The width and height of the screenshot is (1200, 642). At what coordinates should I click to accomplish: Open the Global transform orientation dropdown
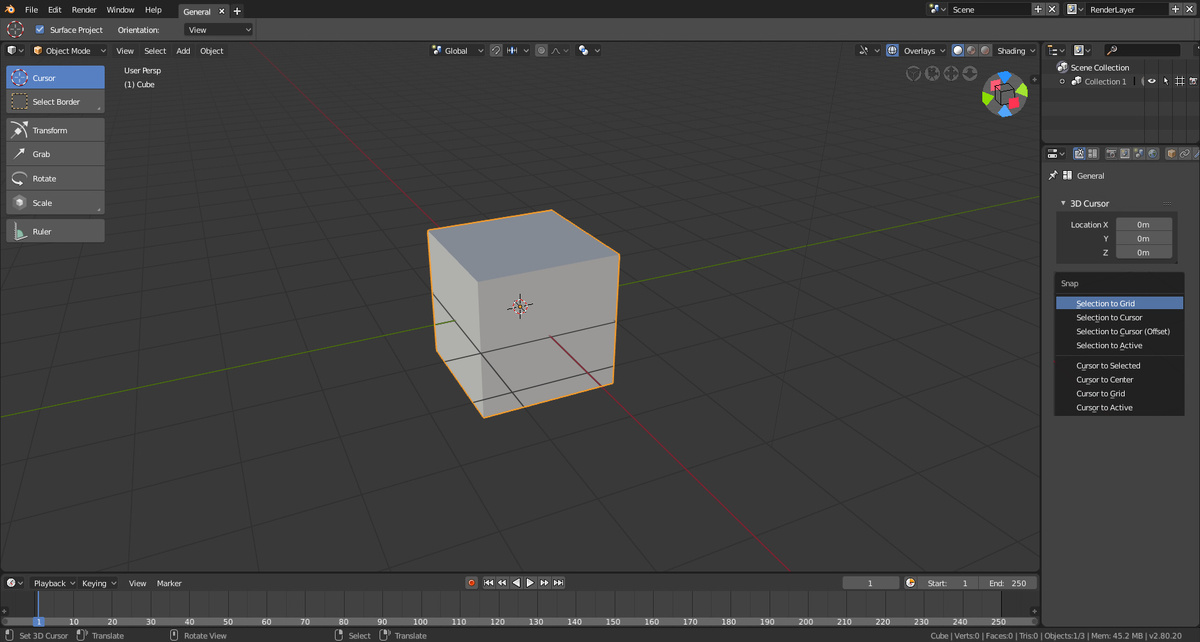459,50
